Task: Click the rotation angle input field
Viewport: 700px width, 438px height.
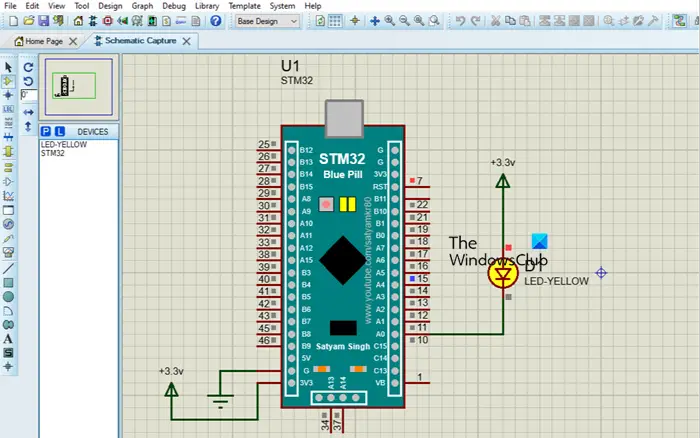Action: (29, 95)
